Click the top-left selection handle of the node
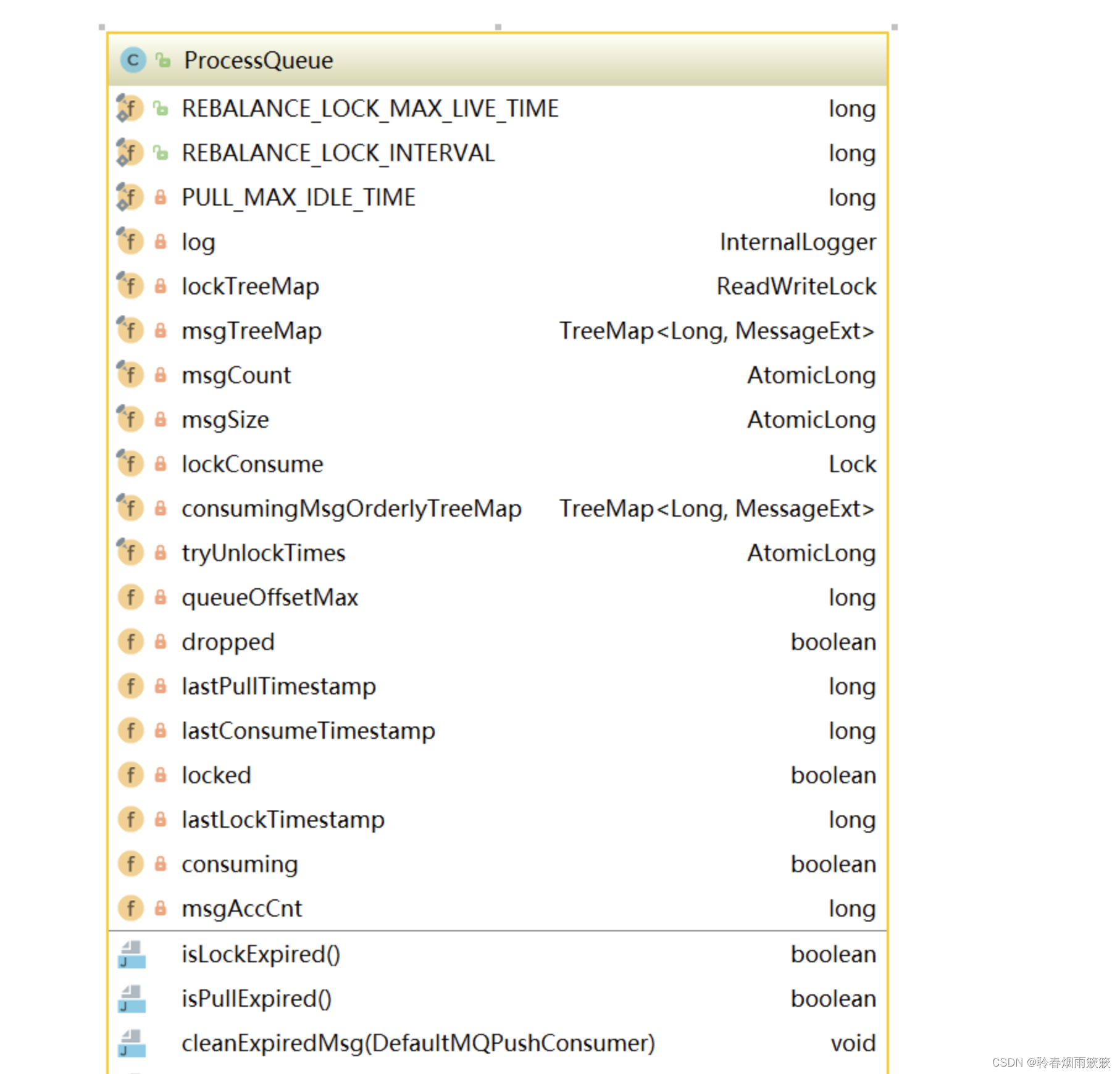 pyautogui.click(x=102, y=27)
